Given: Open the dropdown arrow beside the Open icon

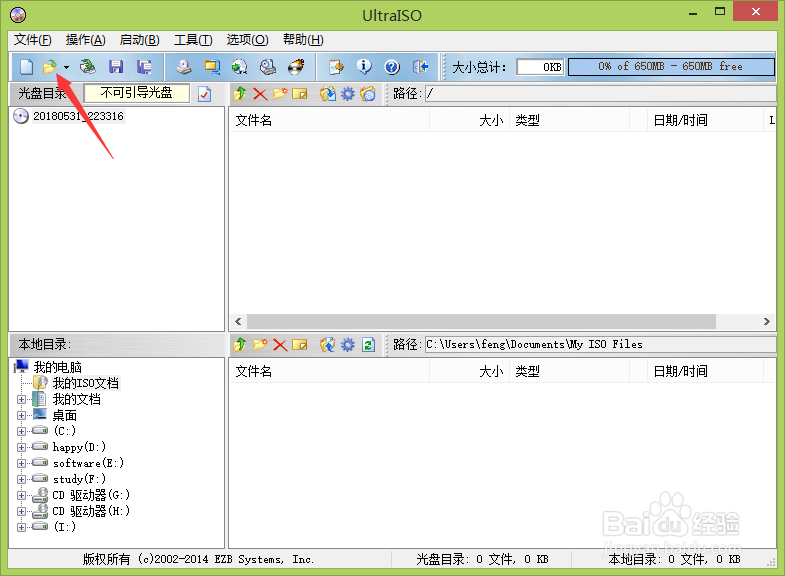Looking at the screenshot, I should (66, 67).
